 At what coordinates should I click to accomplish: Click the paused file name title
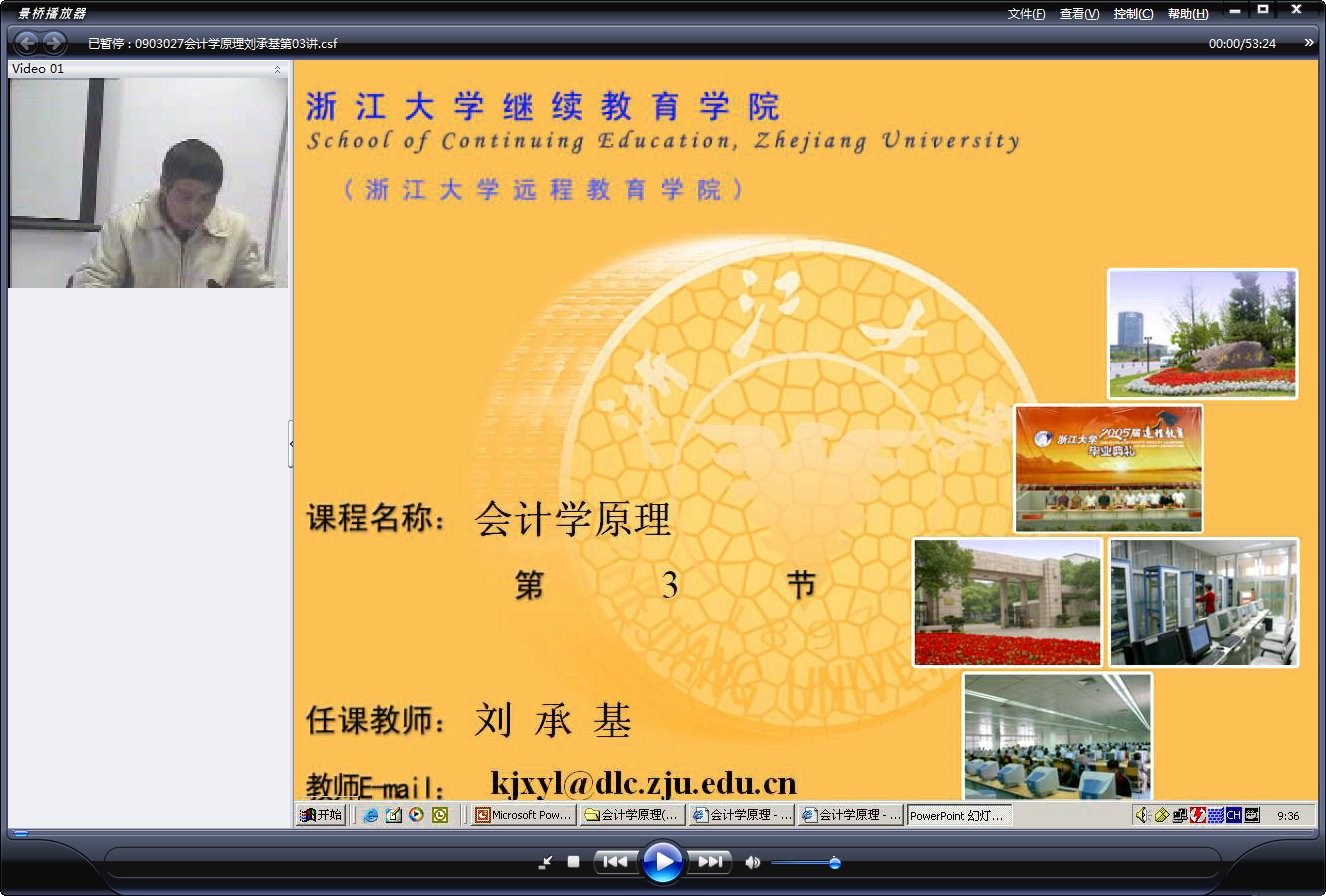tap(213, 44)
